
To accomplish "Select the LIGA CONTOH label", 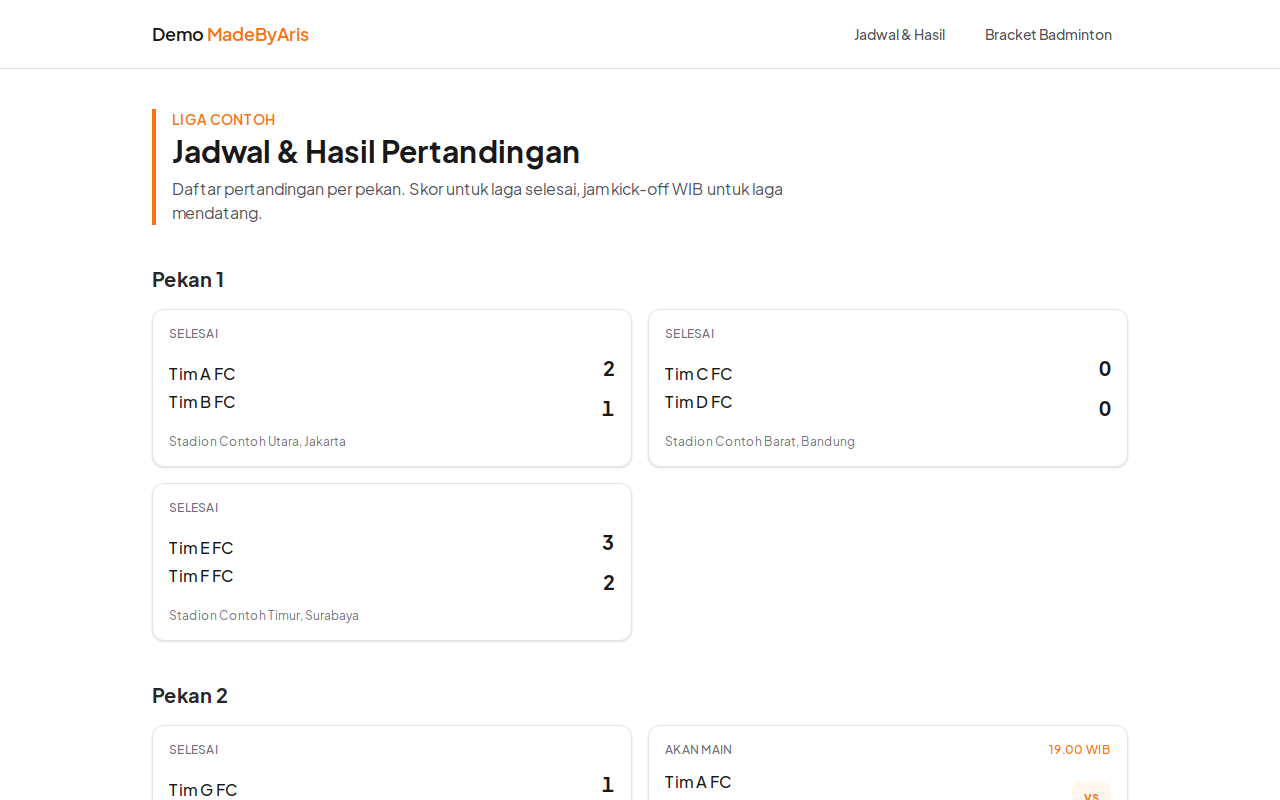I will [x=223, y=119].
